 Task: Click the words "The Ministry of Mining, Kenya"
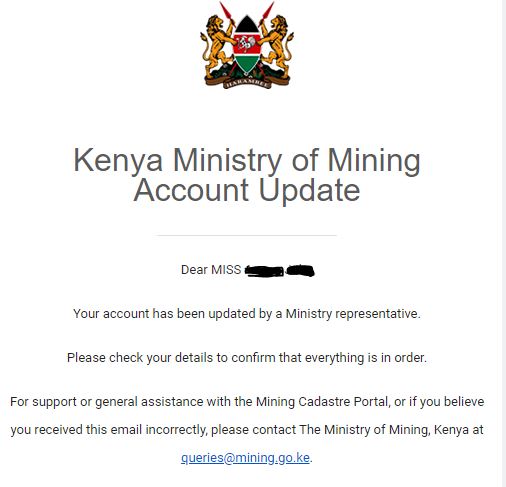[365, 430]
